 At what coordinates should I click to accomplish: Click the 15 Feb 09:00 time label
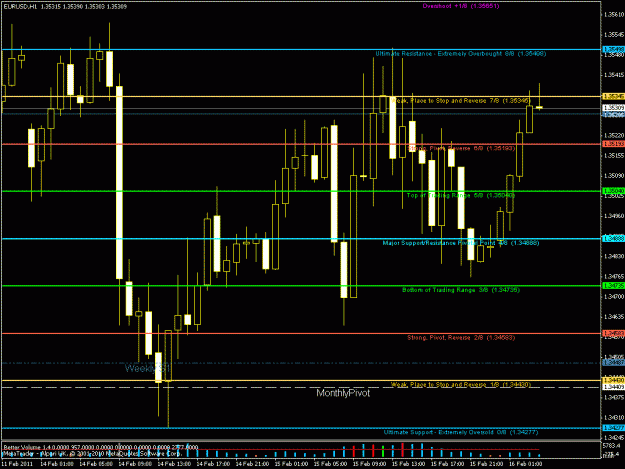point(370,464)
